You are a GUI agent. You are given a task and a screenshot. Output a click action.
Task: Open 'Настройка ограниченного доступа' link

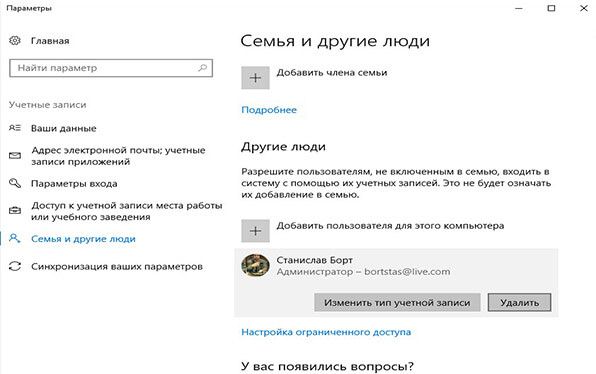click(326, 332)
